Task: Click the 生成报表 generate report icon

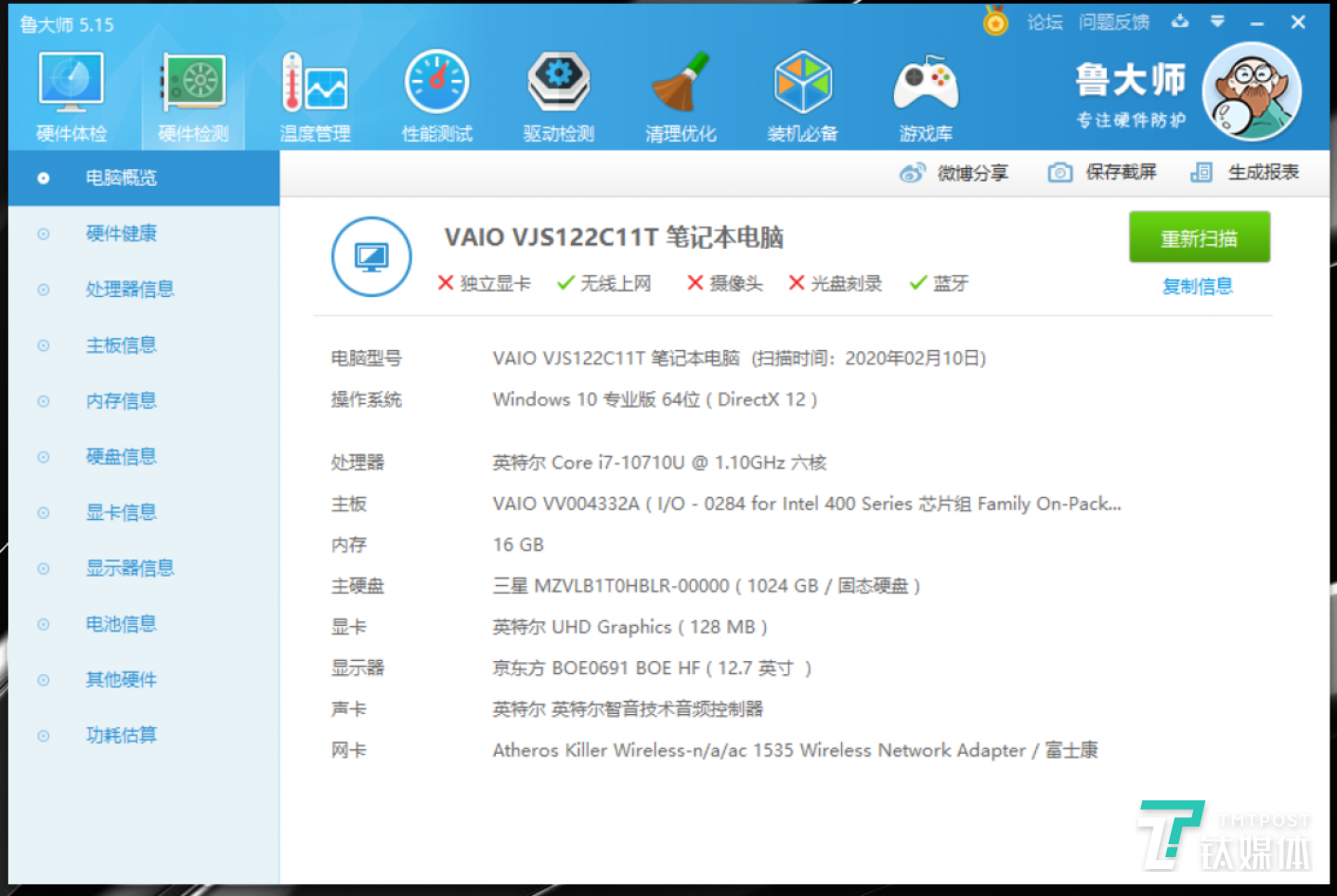Action: click(x=1201, y=173)
